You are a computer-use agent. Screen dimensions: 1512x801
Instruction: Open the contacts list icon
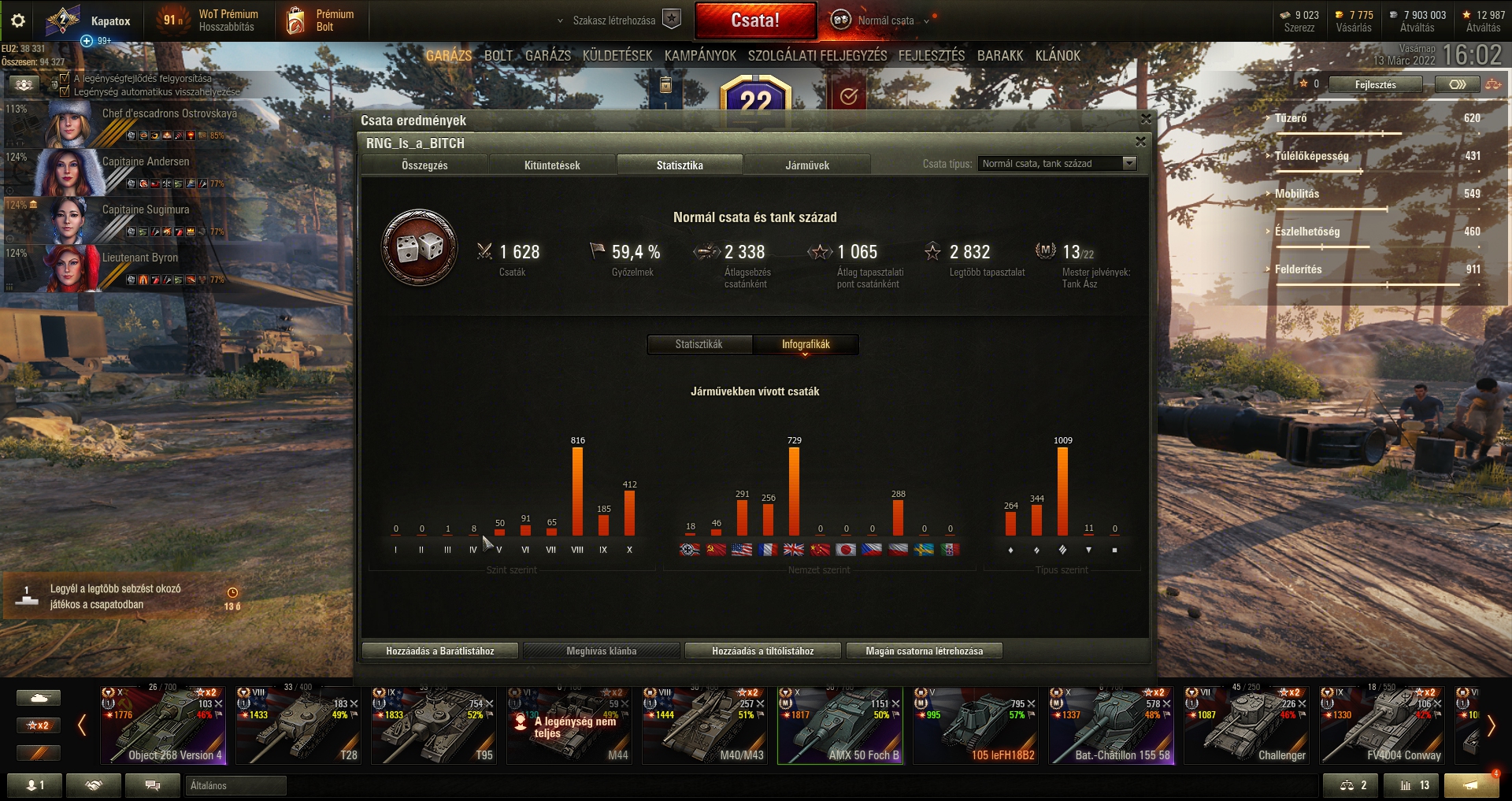35,785
